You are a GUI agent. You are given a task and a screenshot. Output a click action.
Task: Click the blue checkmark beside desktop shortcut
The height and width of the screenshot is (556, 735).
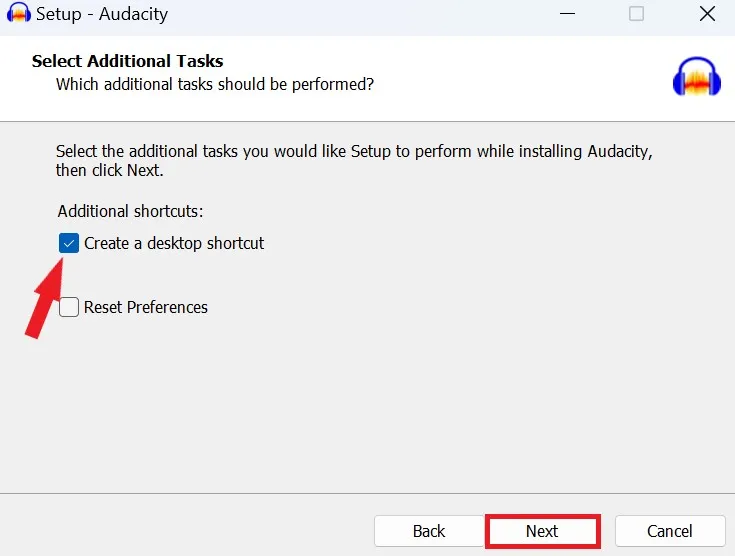[x=69, y=243]
